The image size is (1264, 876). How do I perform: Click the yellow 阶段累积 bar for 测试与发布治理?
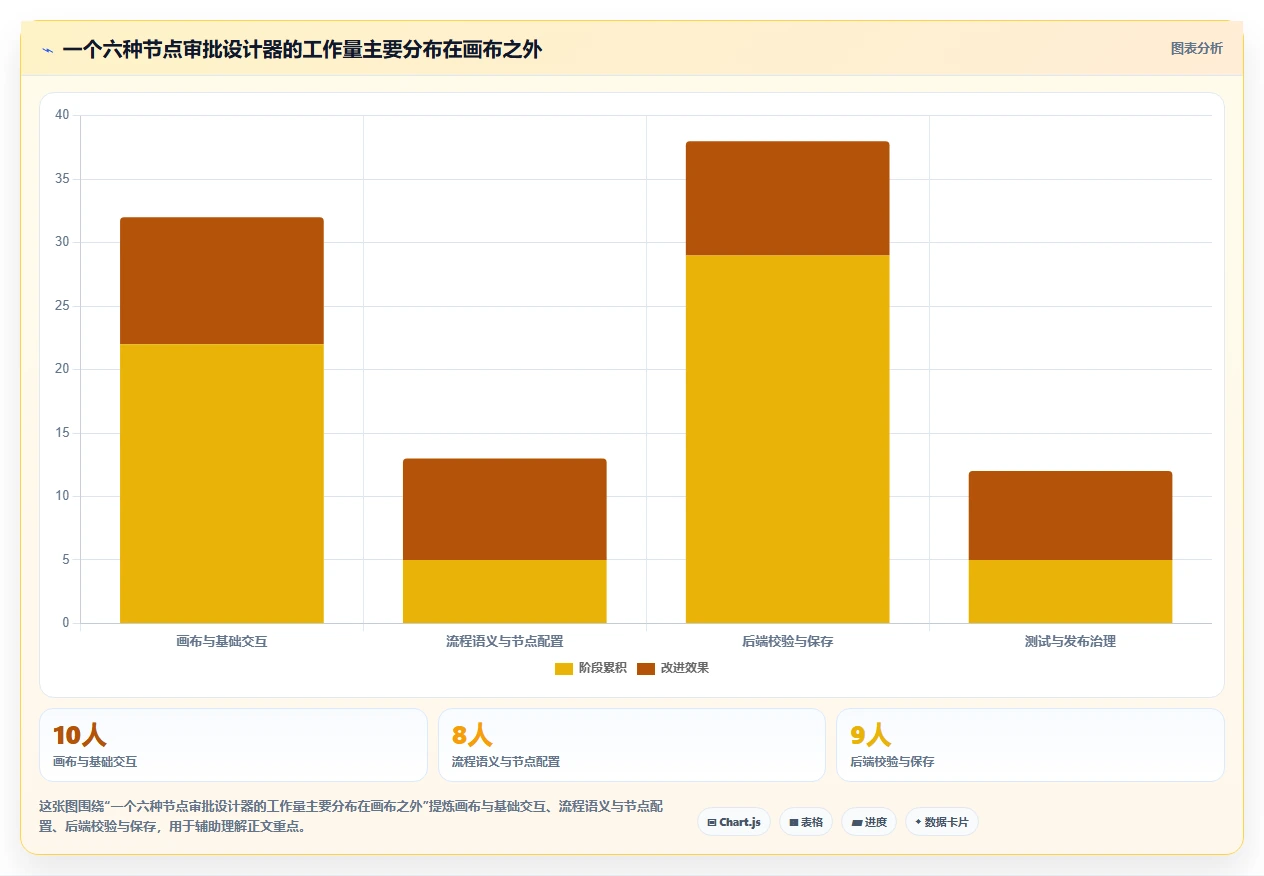(1071, 591)
